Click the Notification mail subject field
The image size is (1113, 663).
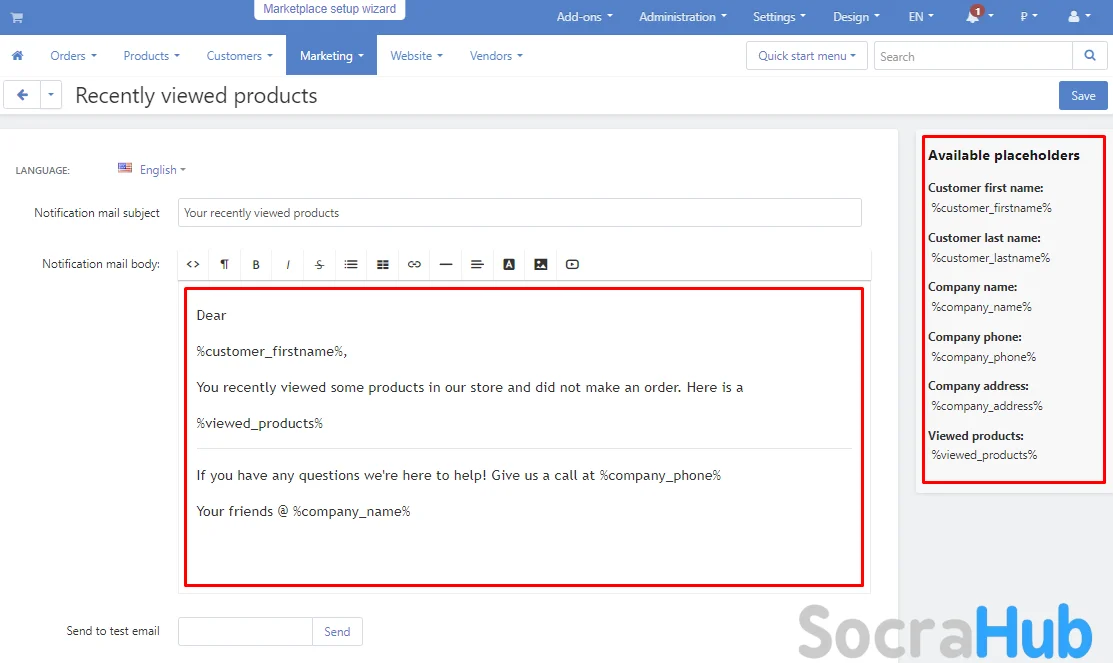(x=519, y=213)
